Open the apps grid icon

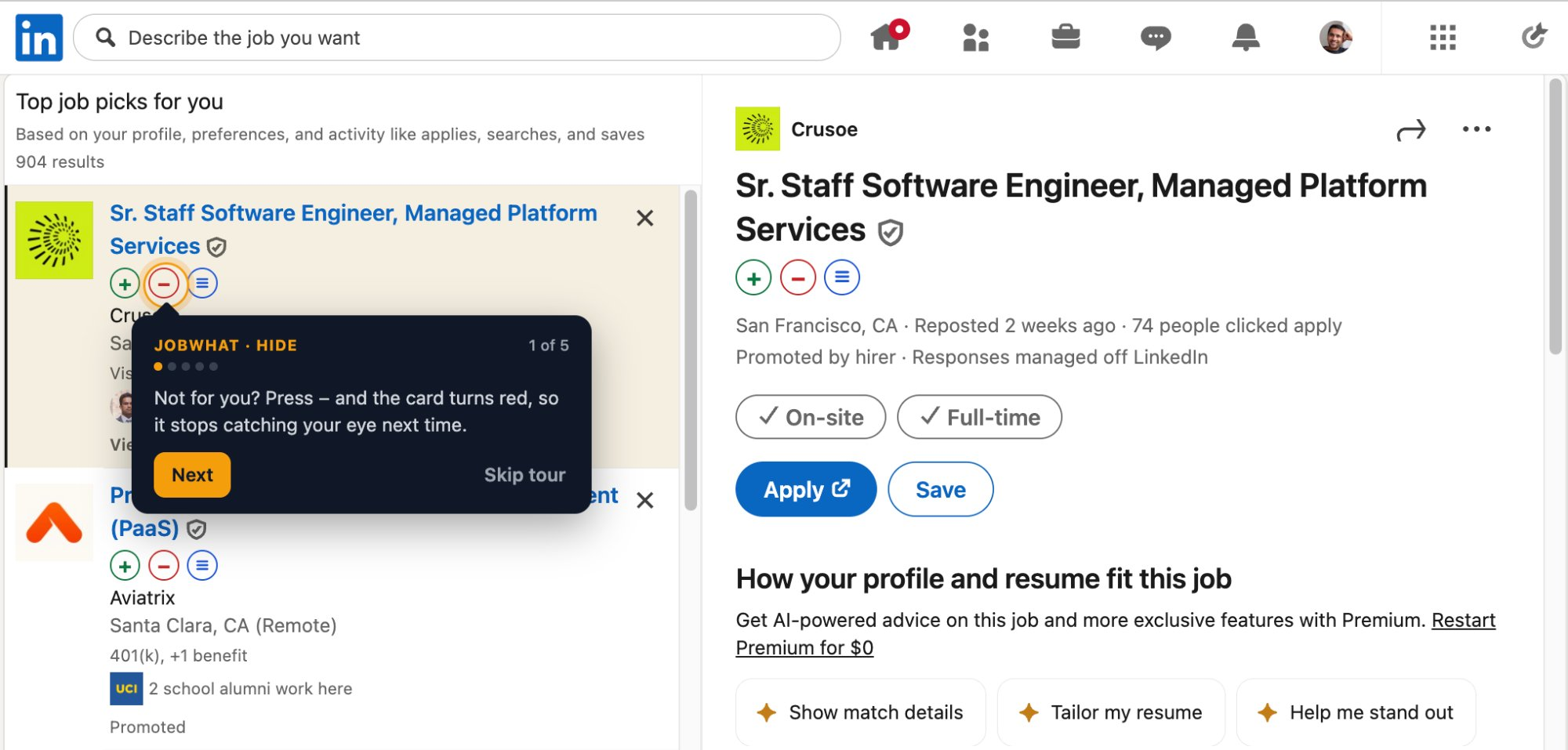pyautogui.click(x=1443, y=37)
